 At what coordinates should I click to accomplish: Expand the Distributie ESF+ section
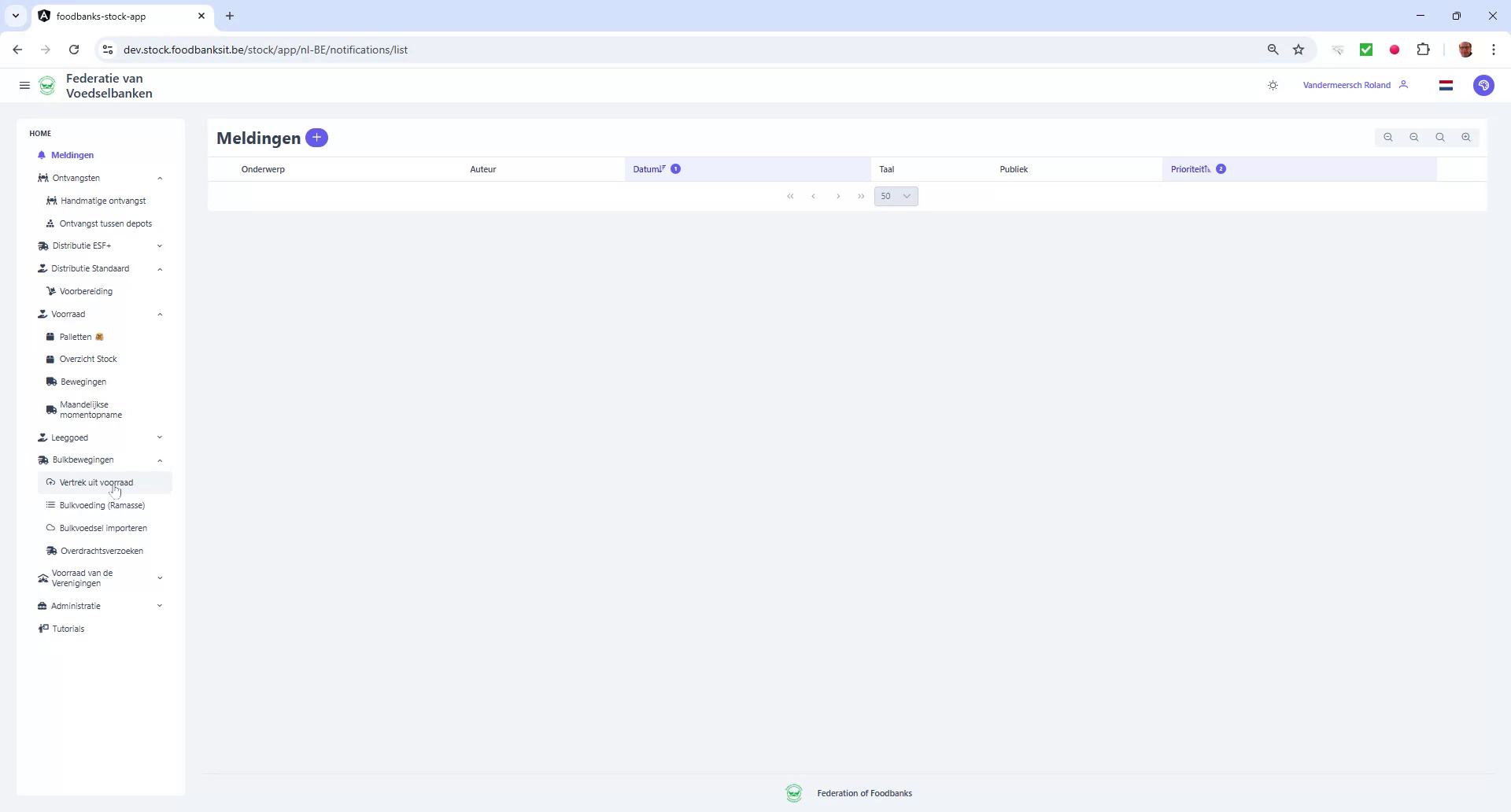[160, 245]
